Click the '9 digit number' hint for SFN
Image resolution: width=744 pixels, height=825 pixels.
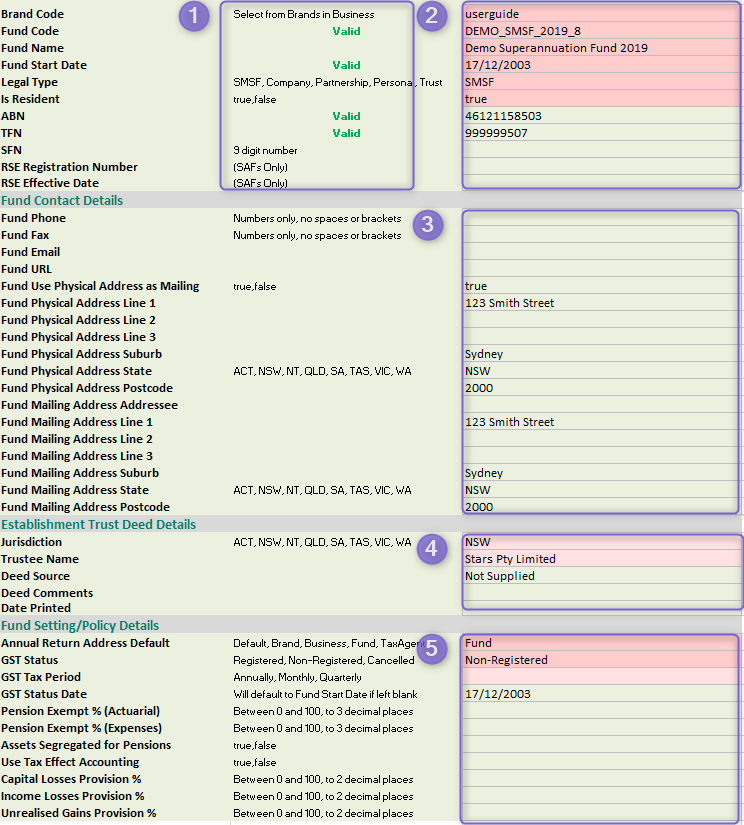pyautogui.click(x=265, y=150)
